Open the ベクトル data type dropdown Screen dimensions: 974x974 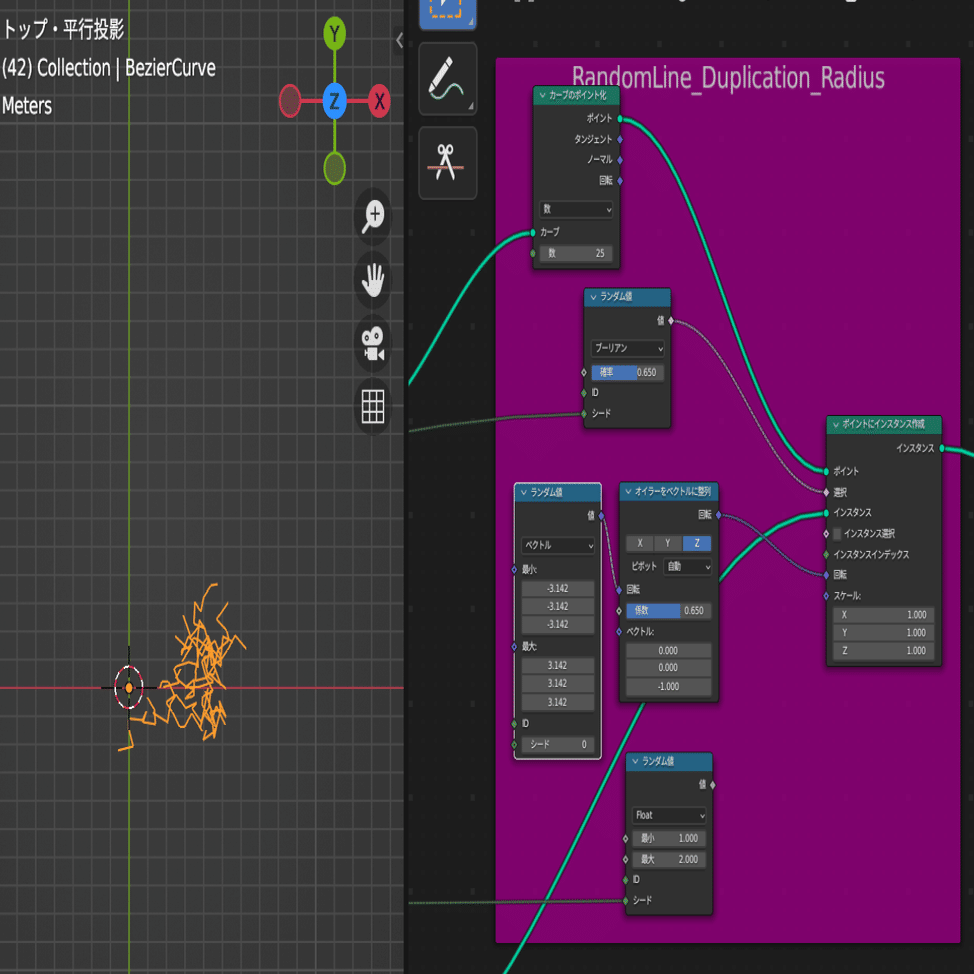tap(558, 545)
